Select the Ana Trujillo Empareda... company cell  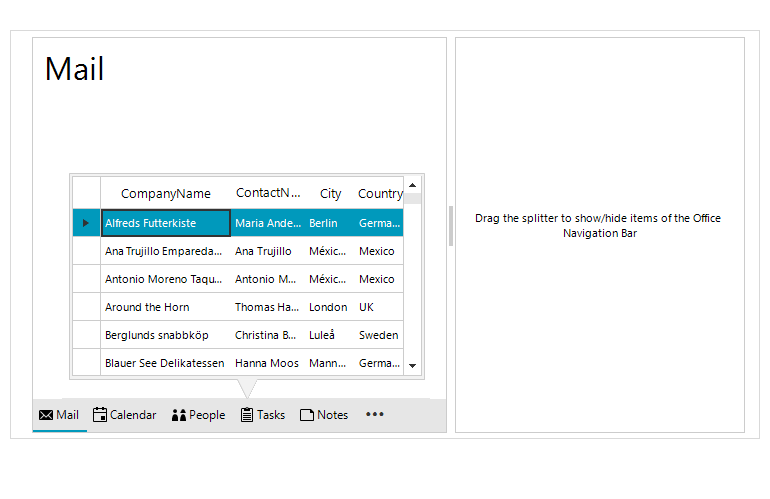click(165, 251)
